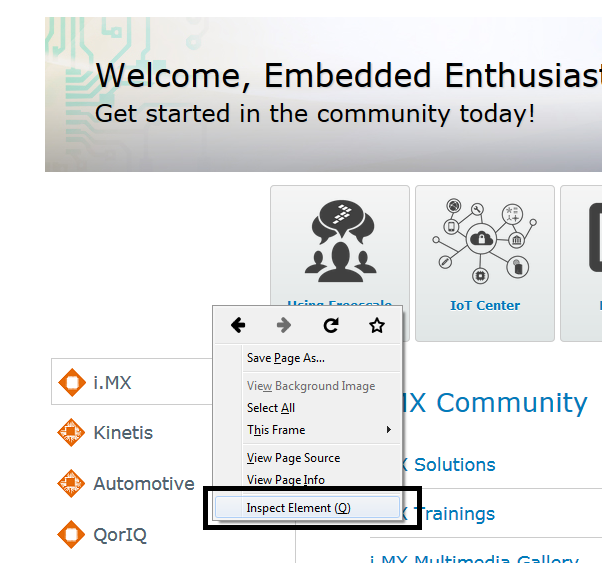The width and height of the screenshot is (602, 563).
Task: Click the Bookmark star in context menu
Action: [x=377, y=325]
